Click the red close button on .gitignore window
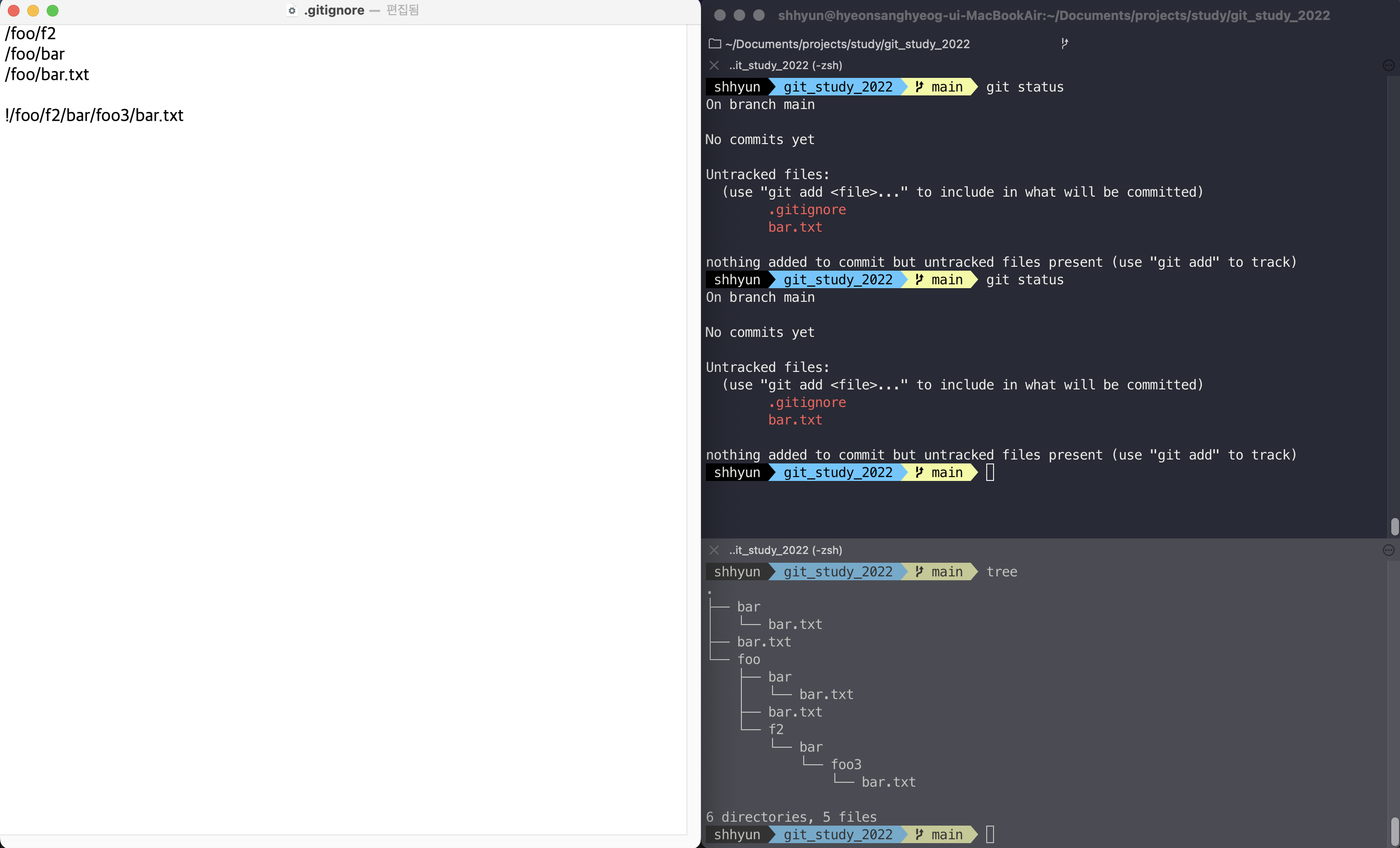This screenshot has height=848, width=1400. [x=14, y=11]
